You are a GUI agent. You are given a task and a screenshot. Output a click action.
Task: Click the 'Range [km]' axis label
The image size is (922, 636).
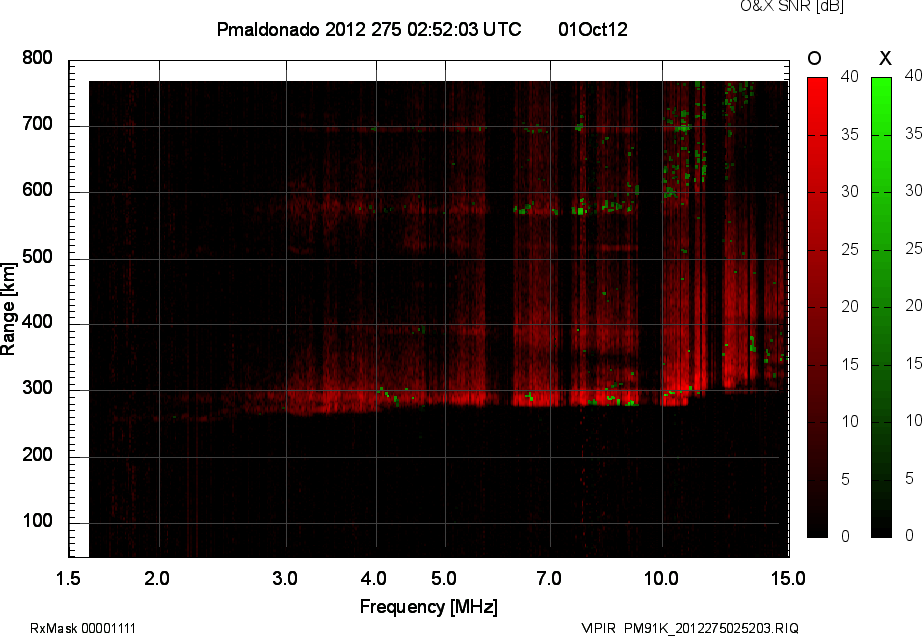8,309
